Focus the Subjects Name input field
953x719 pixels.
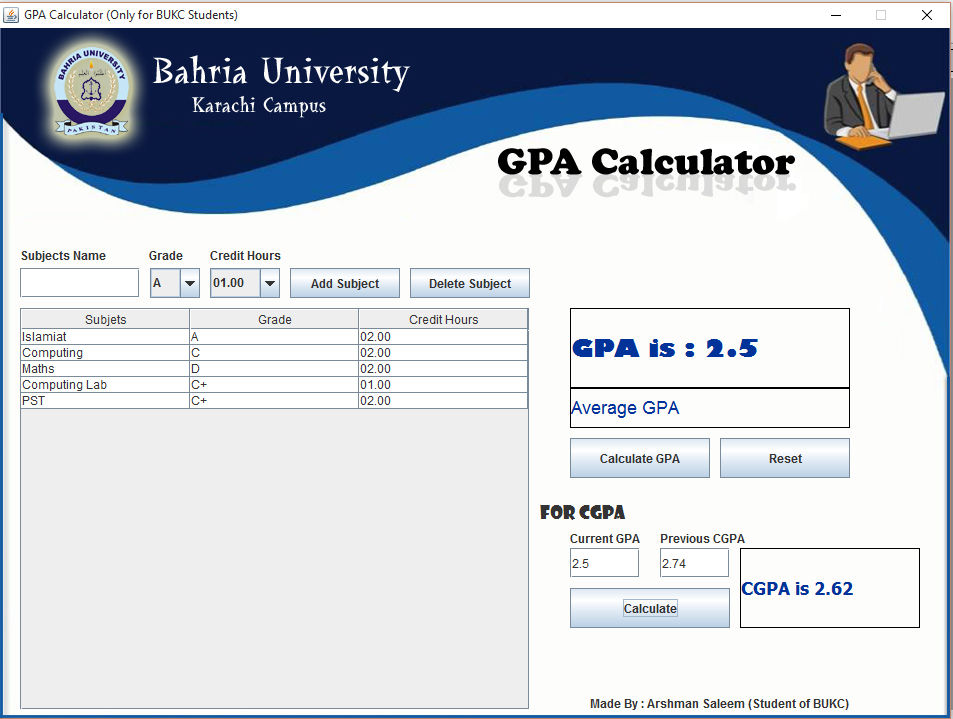click(x=80, y=283)
